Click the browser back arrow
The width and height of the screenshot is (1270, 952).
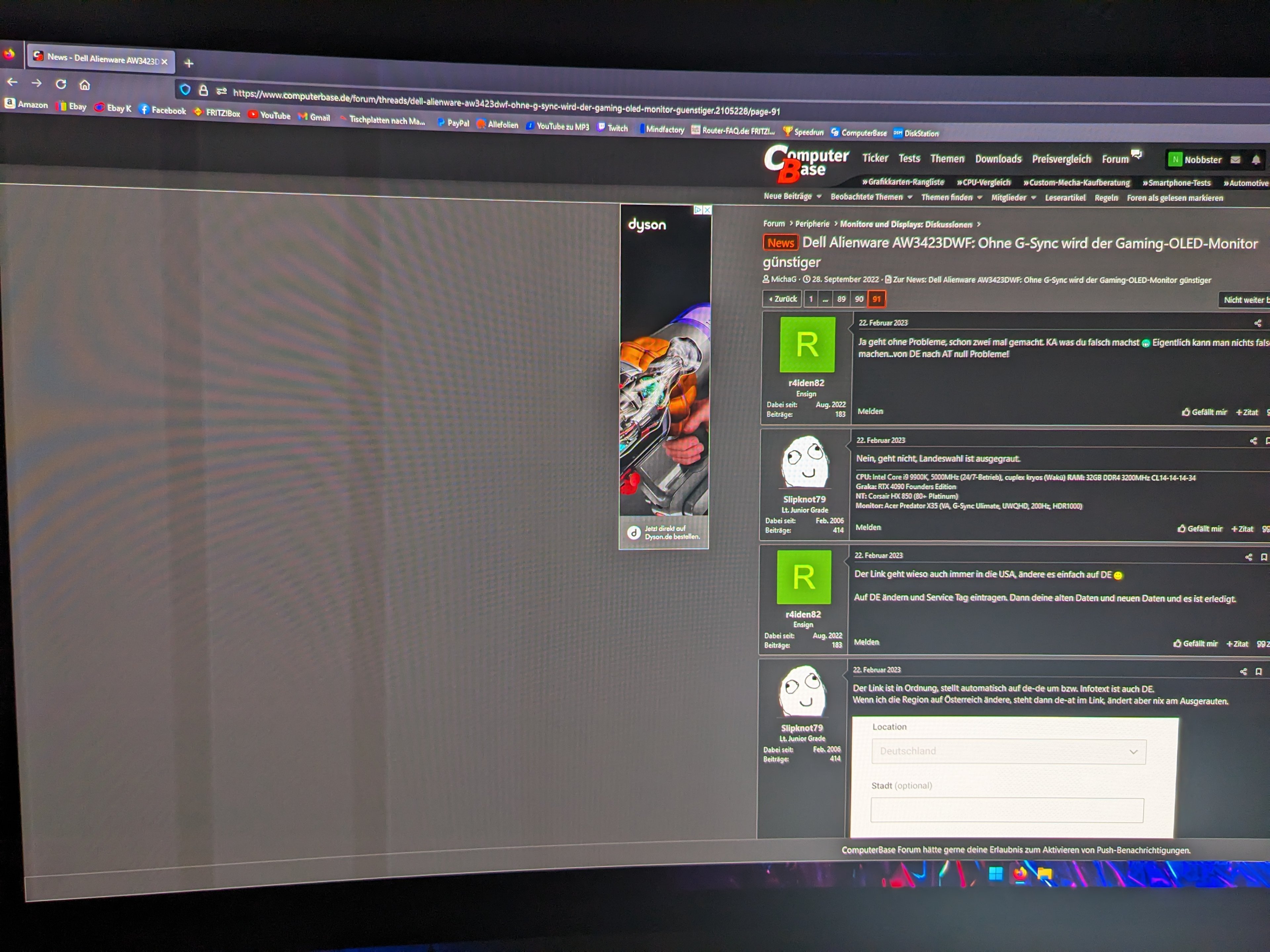[x=13, y=83]
